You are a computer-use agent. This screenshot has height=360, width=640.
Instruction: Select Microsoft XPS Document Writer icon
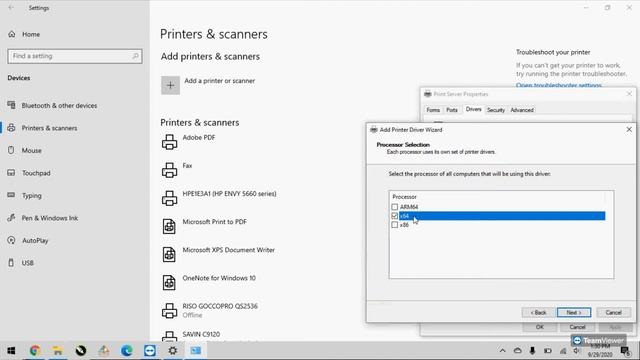(x=169, y=254)
